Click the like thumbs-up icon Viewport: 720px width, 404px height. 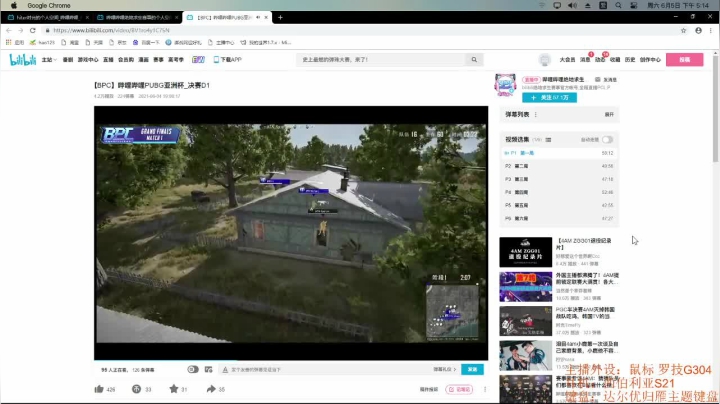pyautogui.click(x=99, y=389)
